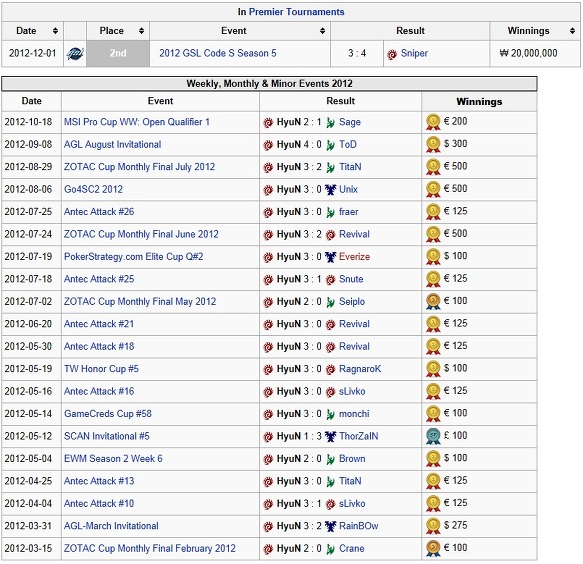Click the team logo icon in the GSL row
Screen dimensions: 583x564
point(75,54)
